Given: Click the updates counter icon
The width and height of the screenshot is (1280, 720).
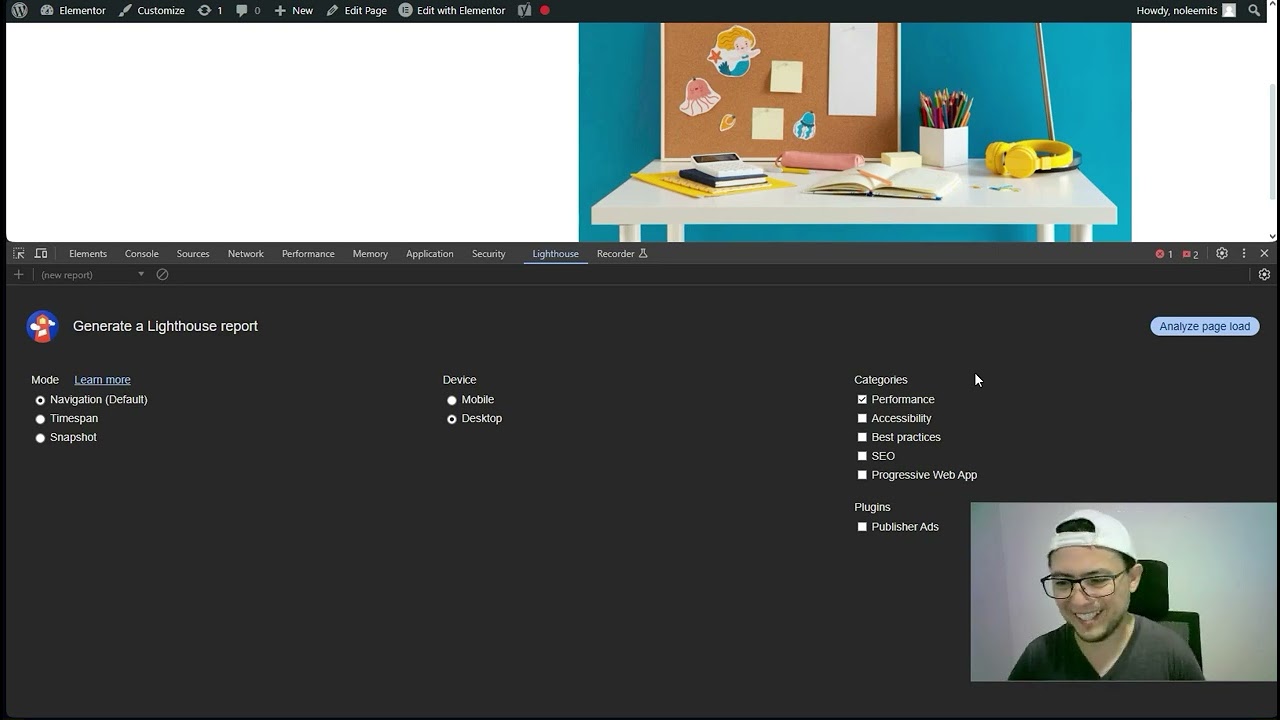Looking at the screenshot, I should coord(210,10).
